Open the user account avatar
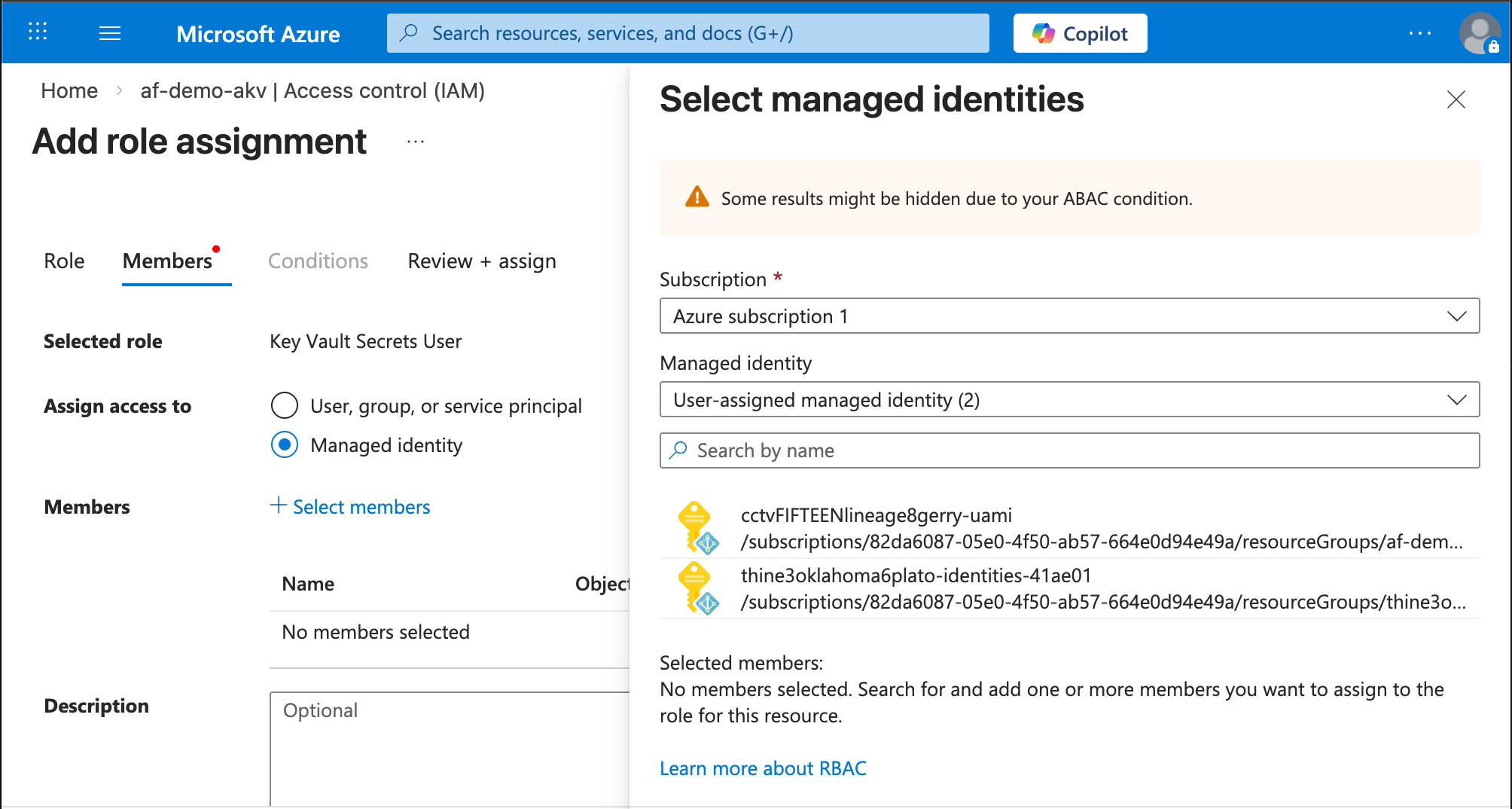This screenshot has height=809, width=1512. pyautogui.click(x=1479, y=33)
